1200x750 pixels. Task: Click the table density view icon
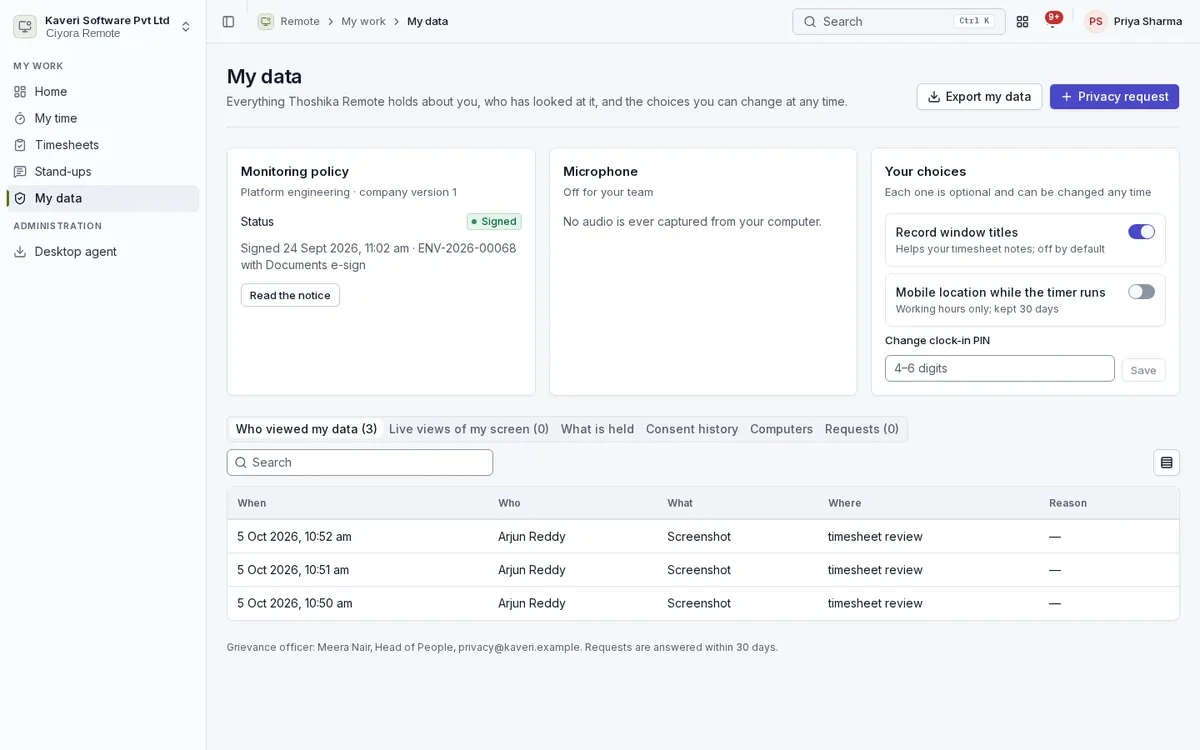click(x=1166, y=462)
